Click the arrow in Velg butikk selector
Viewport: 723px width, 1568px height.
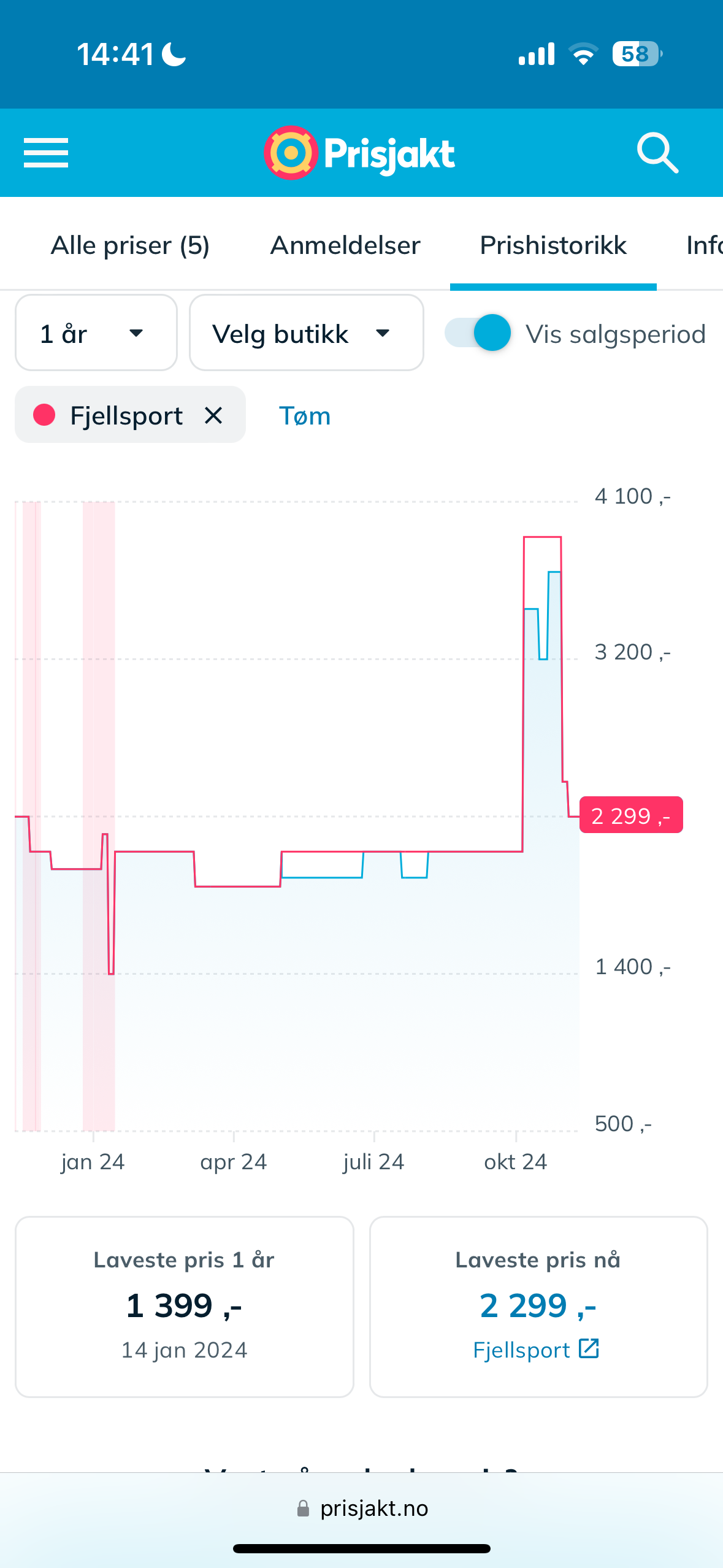tap(383, 333)
